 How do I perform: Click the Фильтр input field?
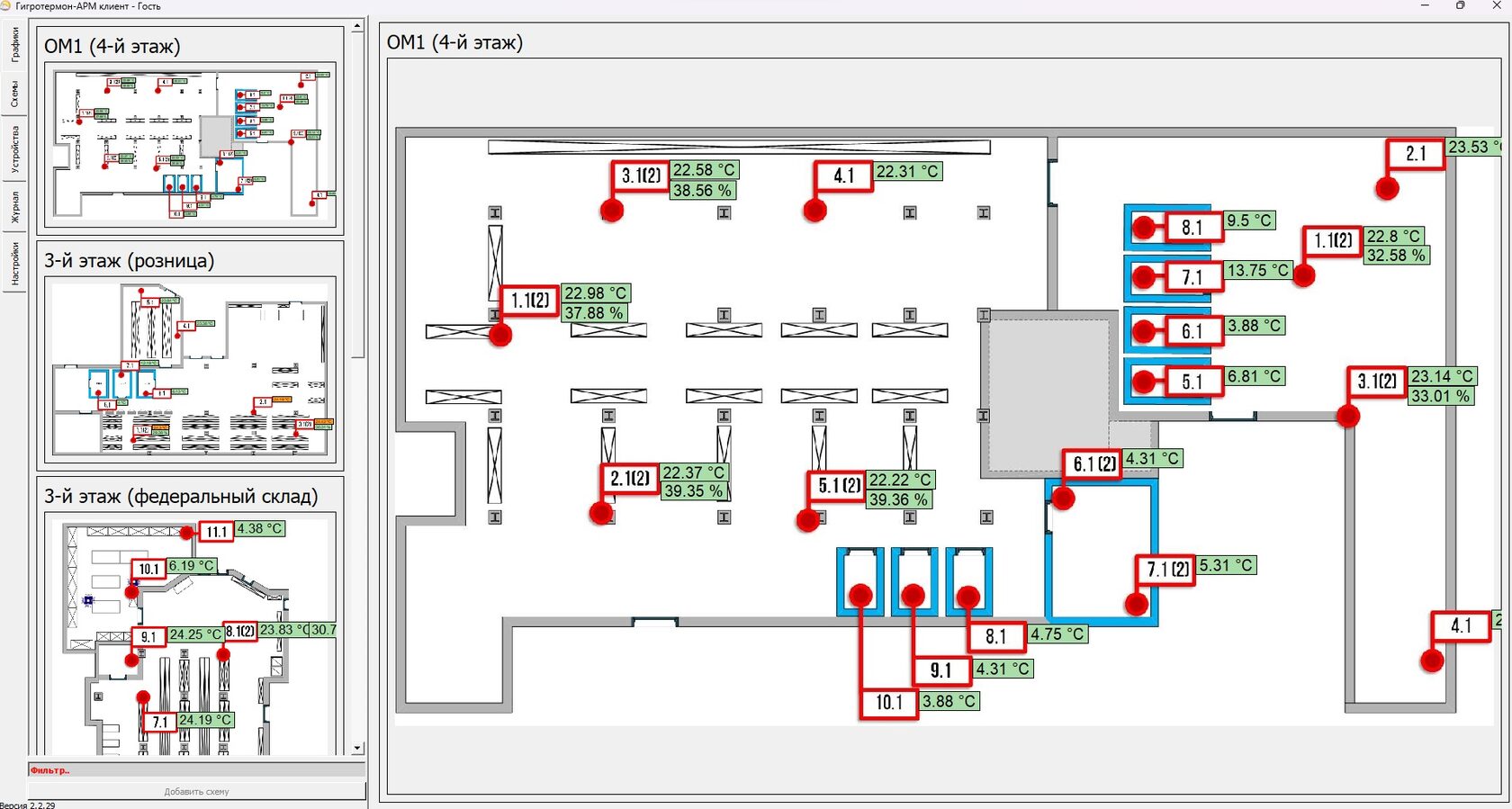point(196,770)
